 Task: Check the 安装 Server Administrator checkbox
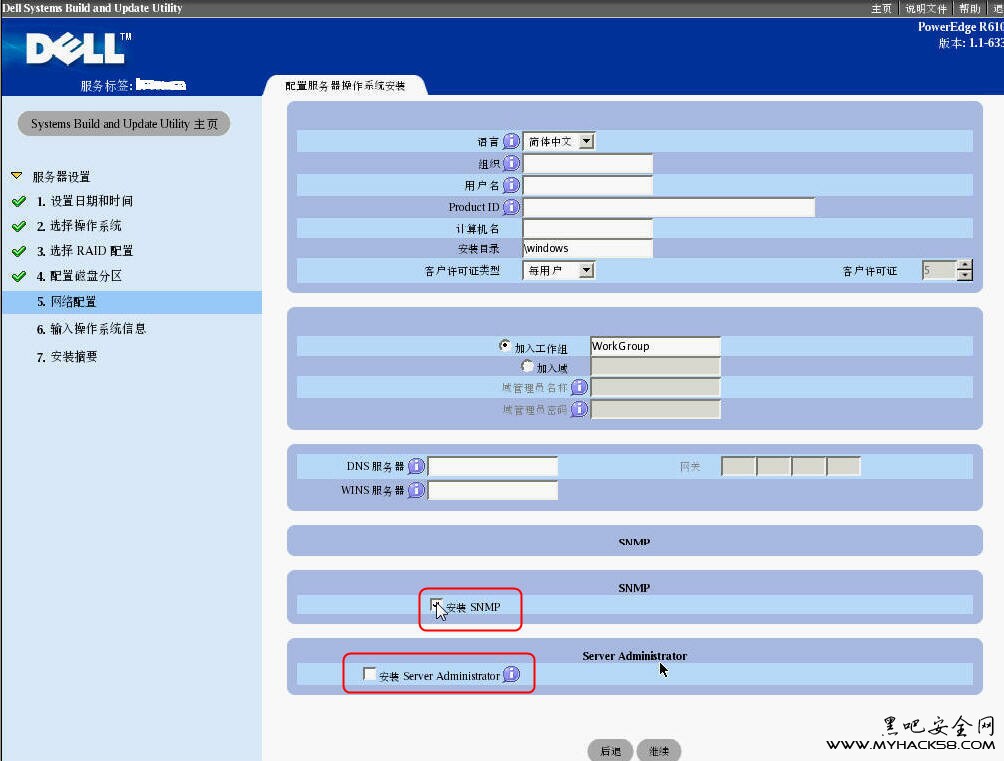[370, 675]
